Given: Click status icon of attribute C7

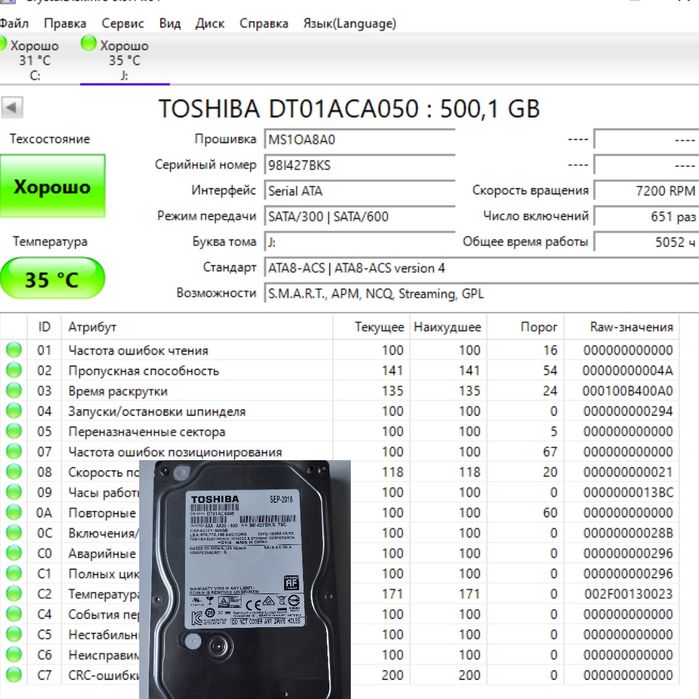Looking at the screenshot, I should pyautogui.click(x=14, y=674).
